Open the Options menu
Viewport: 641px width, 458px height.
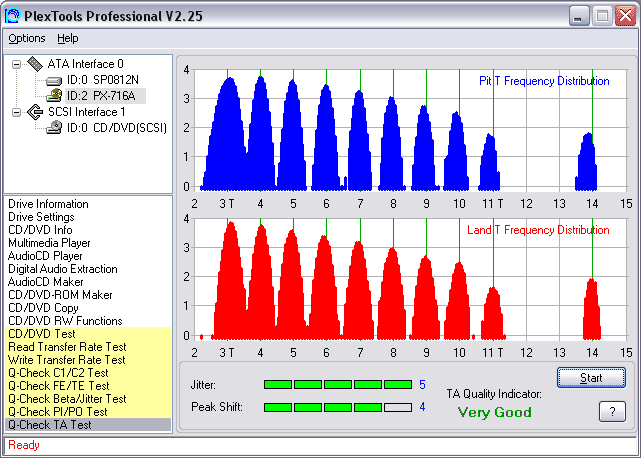(27, 38)
